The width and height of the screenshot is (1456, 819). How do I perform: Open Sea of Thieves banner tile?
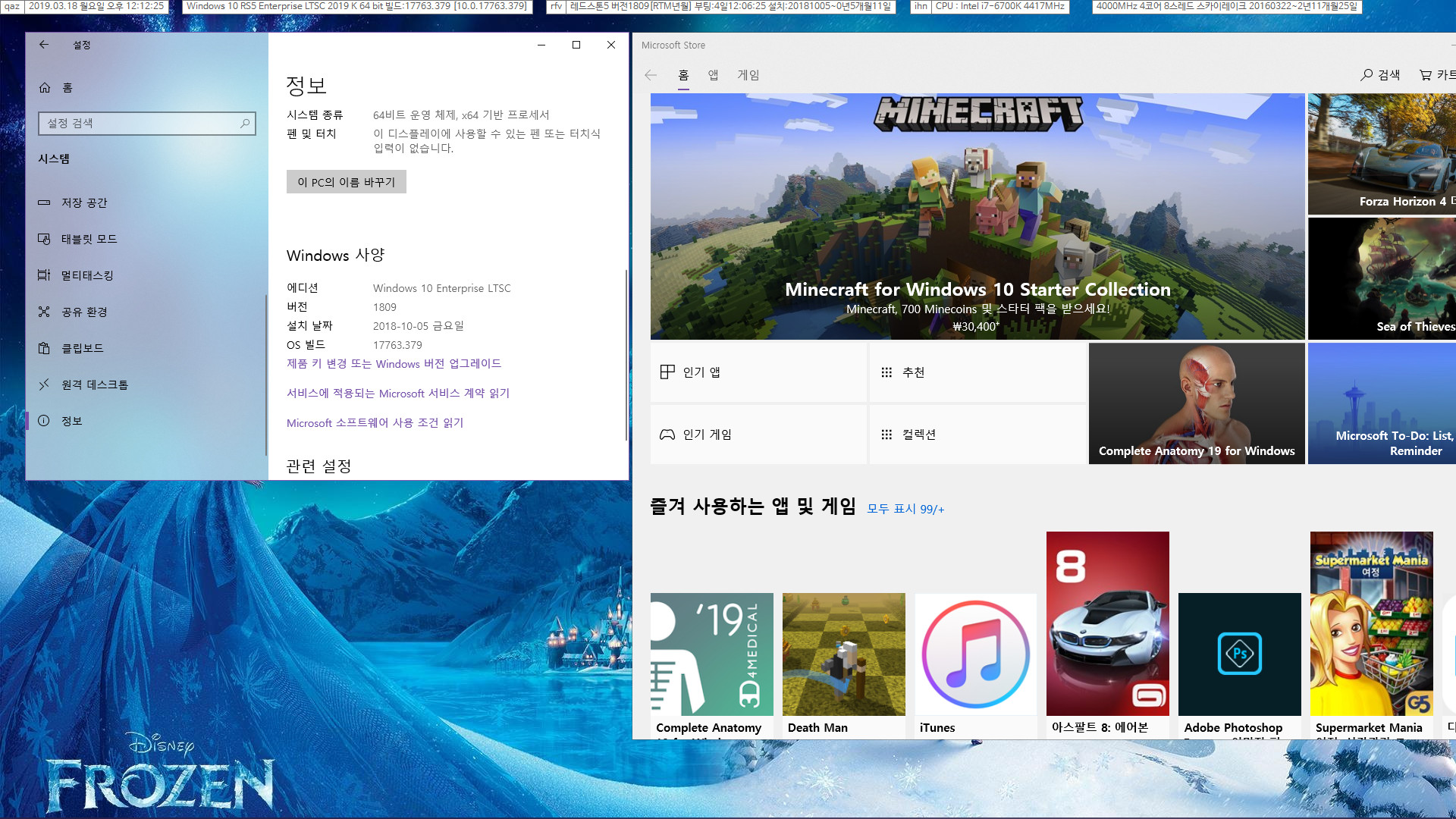pyautogui.click(x=1382, y=278)
